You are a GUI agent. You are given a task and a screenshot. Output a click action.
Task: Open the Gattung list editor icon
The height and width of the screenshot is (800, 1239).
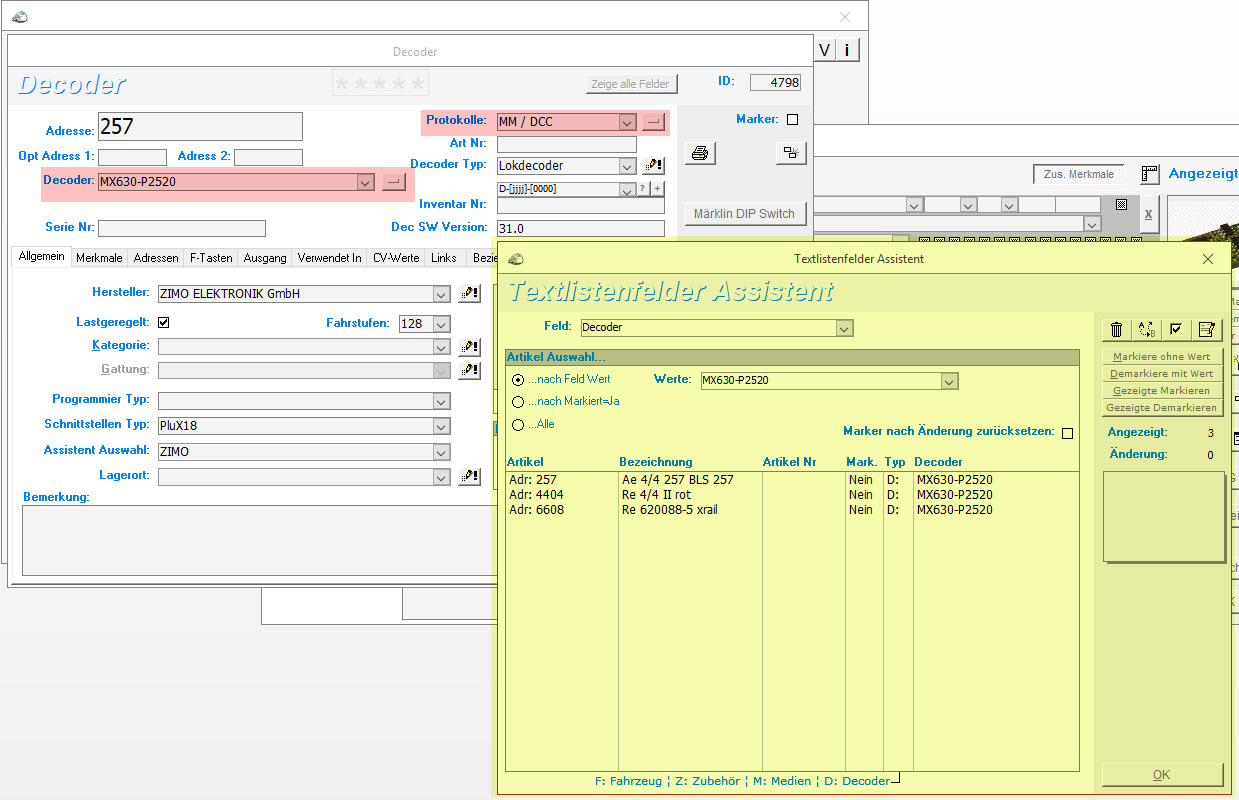[469, 371]
